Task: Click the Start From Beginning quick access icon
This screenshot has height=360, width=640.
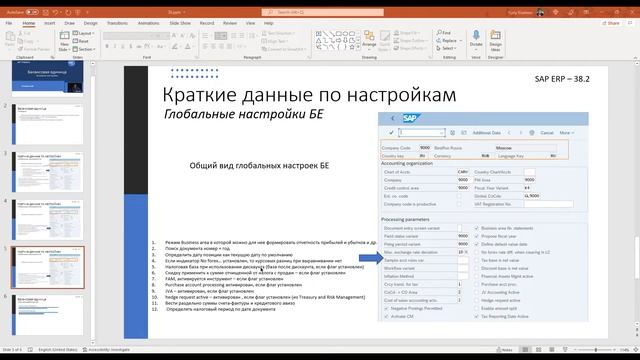Action: pyautogui.click(x=78, y=12)
